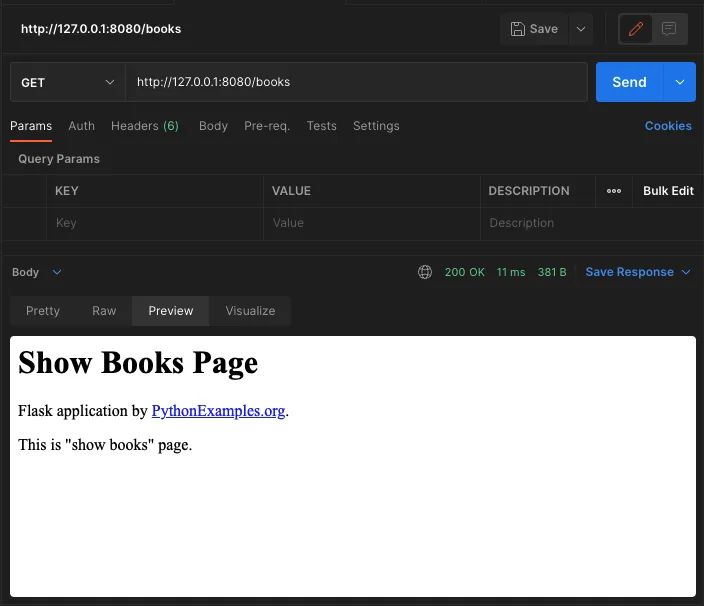This screenshot has width=704, height=606.
Task: Click the 'This is "show books" page.' text
Action: [x=105, y=445]
